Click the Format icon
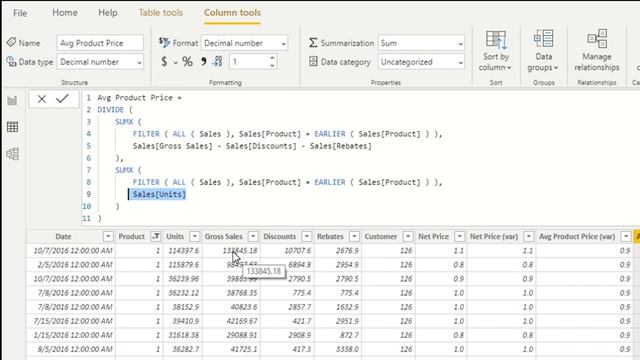The width and height of the screenshot is (640, 360). (164, 42)
